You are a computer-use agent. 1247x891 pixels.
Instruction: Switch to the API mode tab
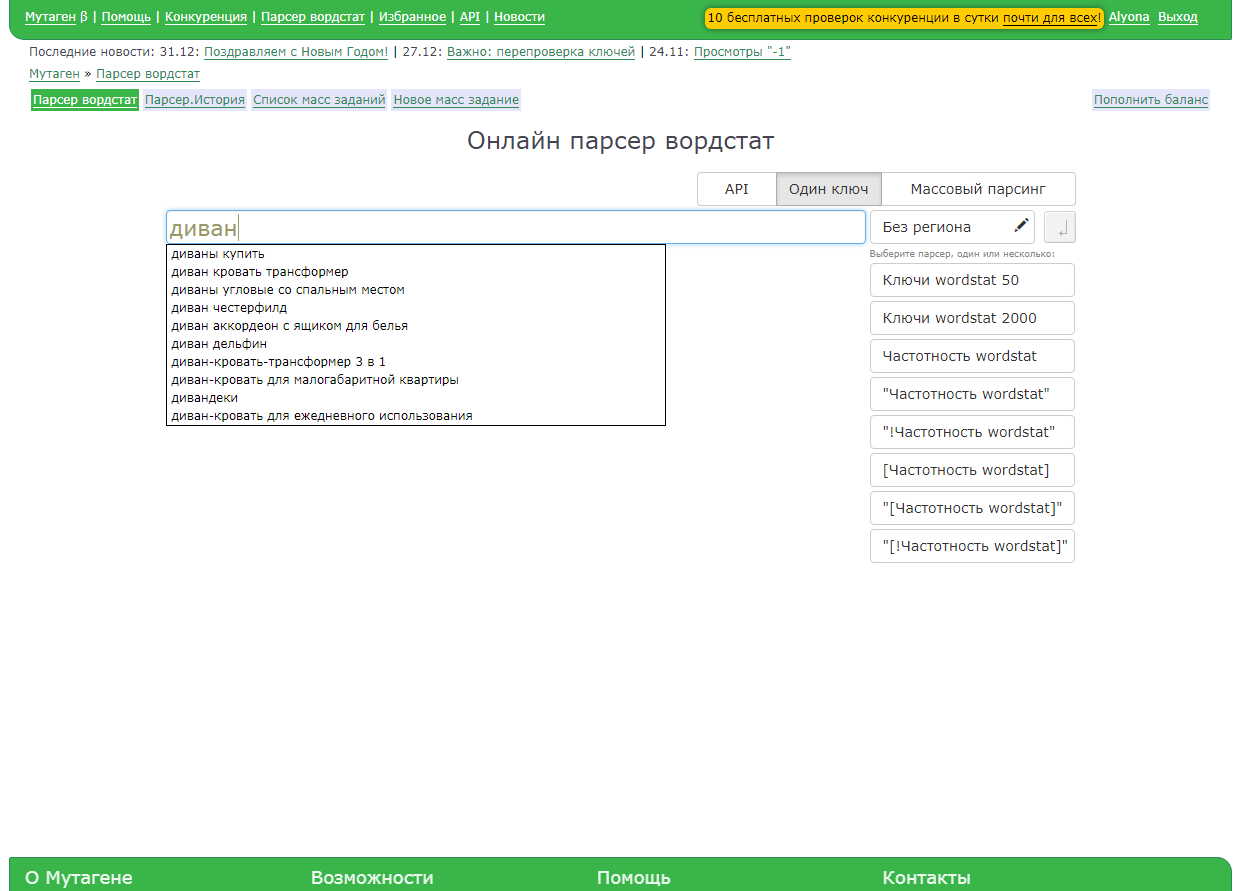[x=736, y=189]
